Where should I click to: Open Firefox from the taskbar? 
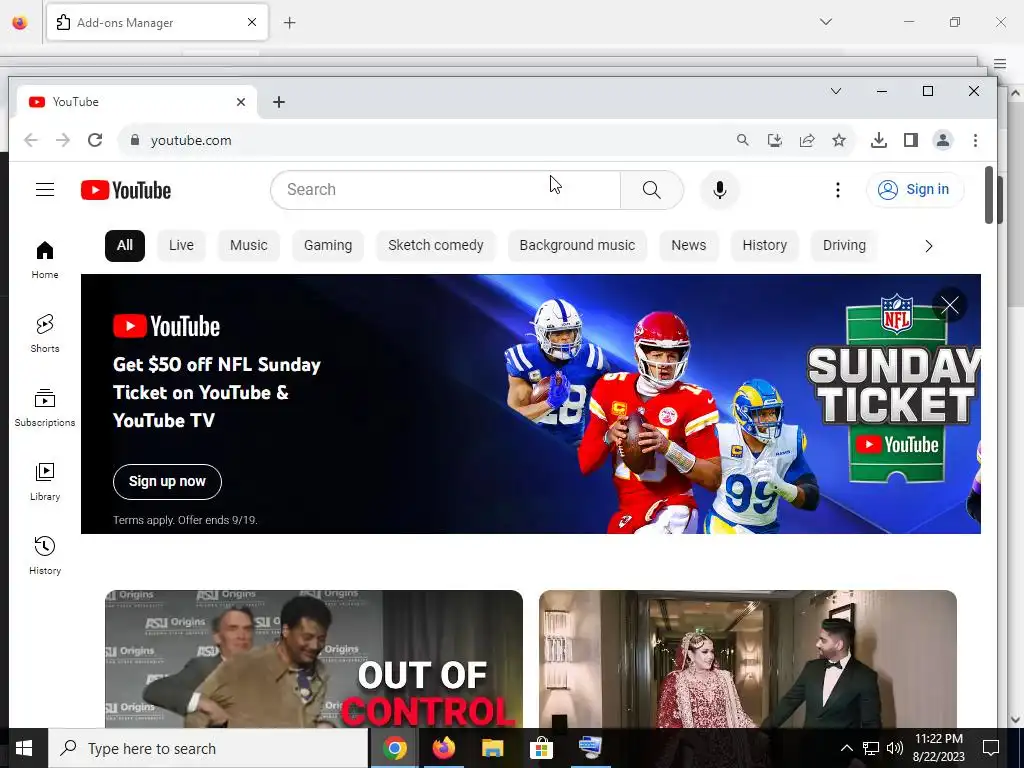443,748
